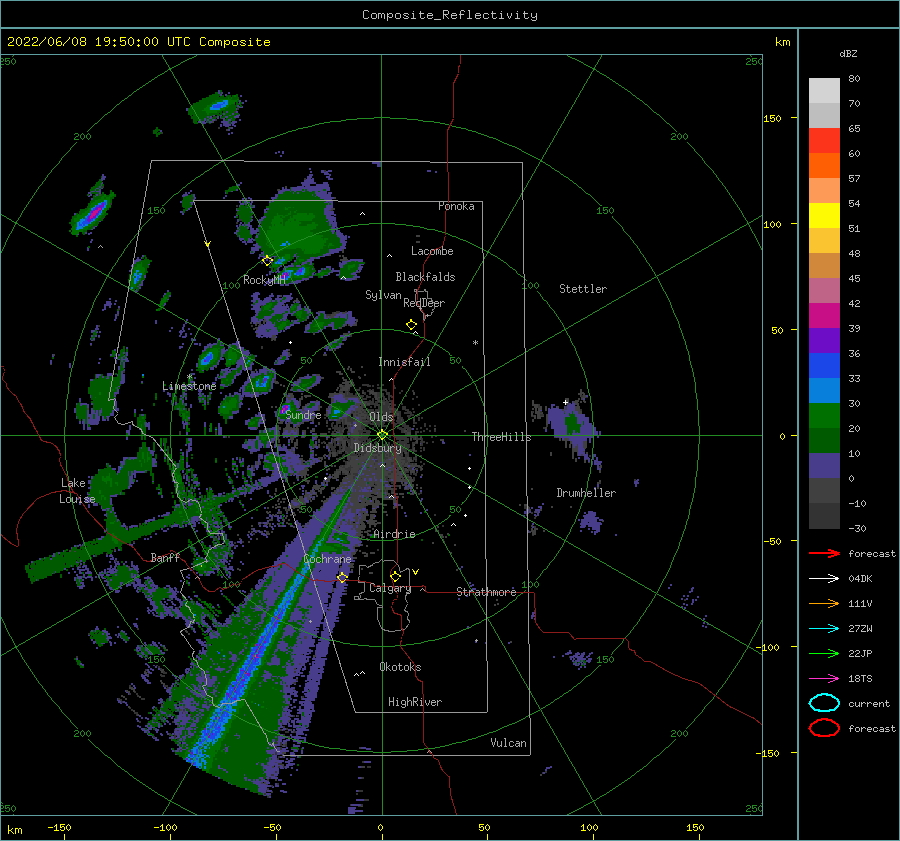Click the 57 value in dBZ scale
The width and height of the screenshot is (900, 841).
click(854, 179)
